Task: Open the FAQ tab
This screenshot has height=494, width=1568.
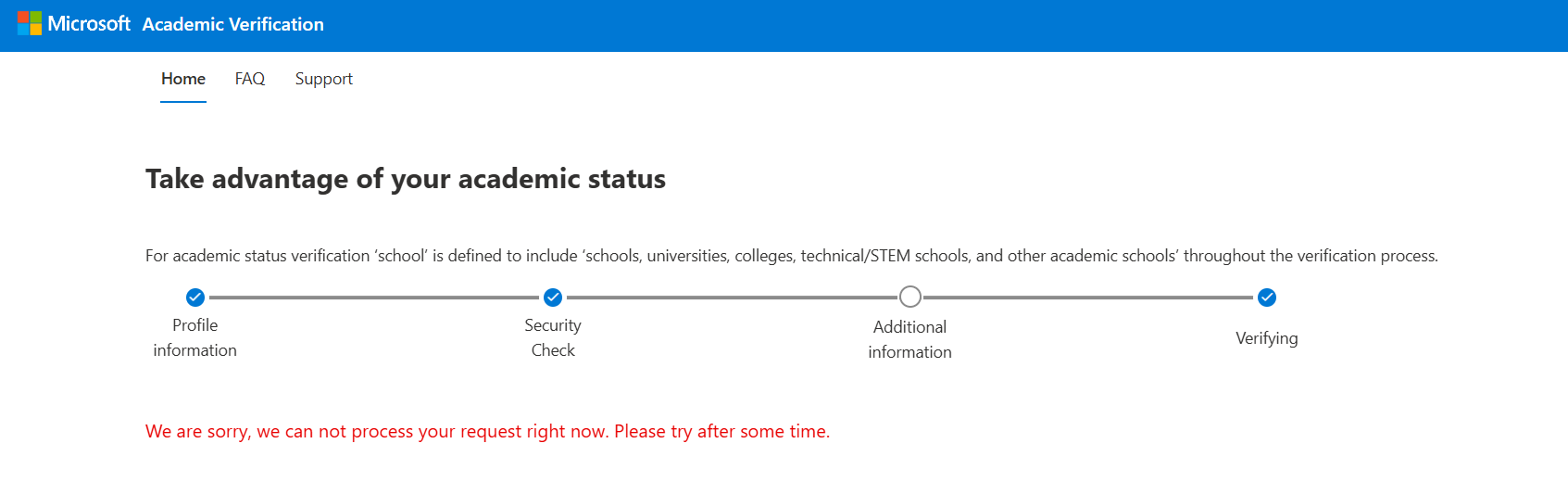Action: [250, 79]
